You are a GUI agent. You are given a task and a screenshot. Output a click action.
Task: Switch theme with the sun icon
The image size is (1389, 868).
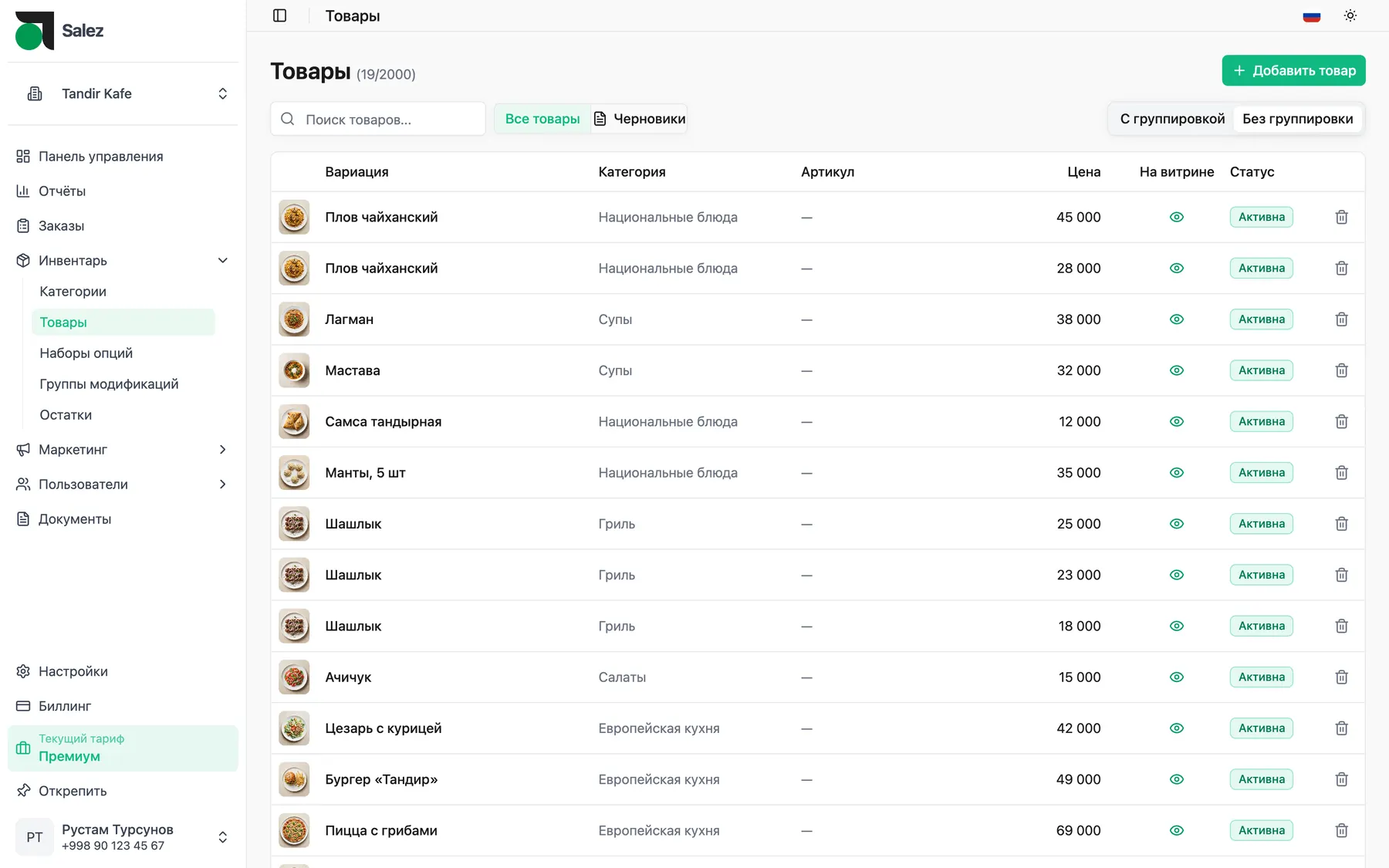[x=1350, y=15]
